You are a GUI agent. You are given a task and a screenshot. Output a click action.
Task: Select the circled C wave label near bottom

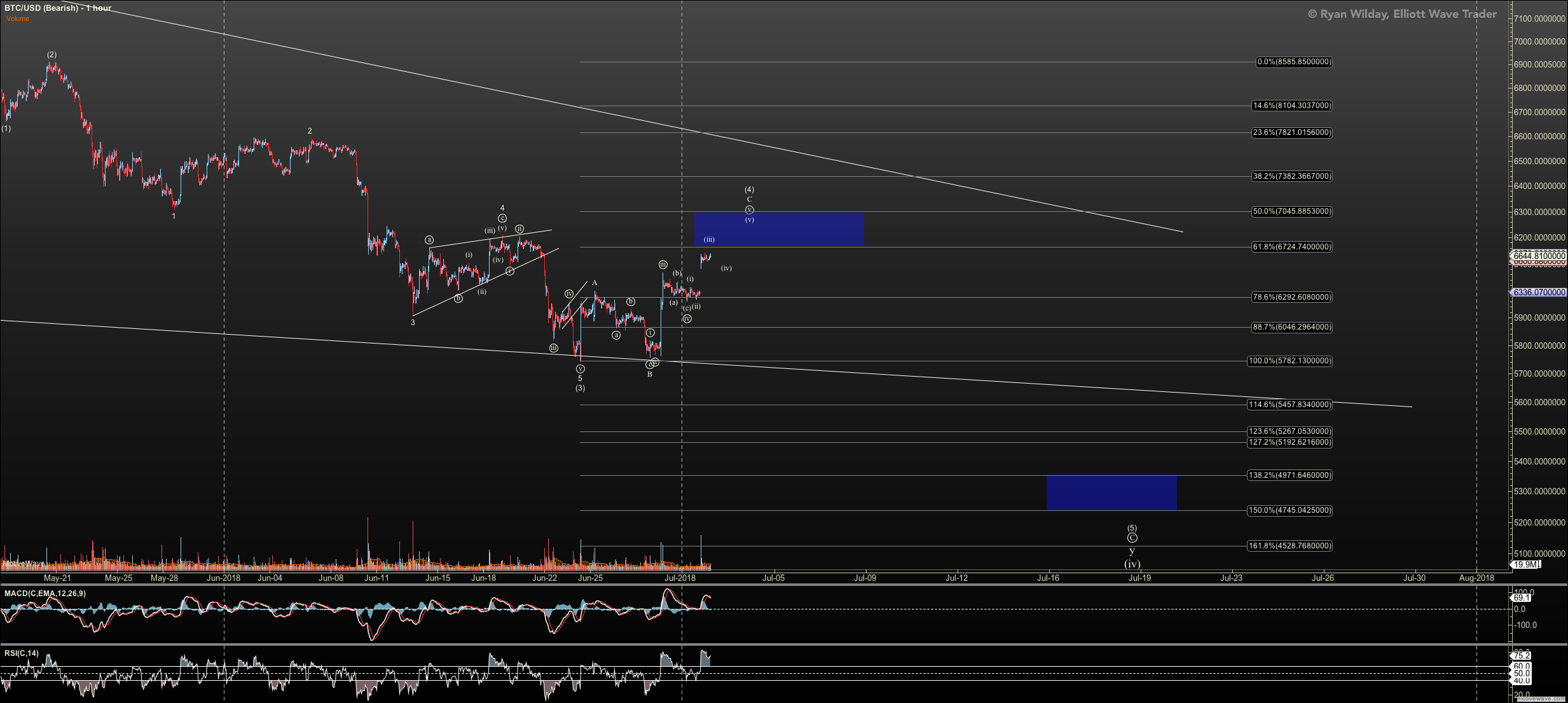[x=1132, y=538]
